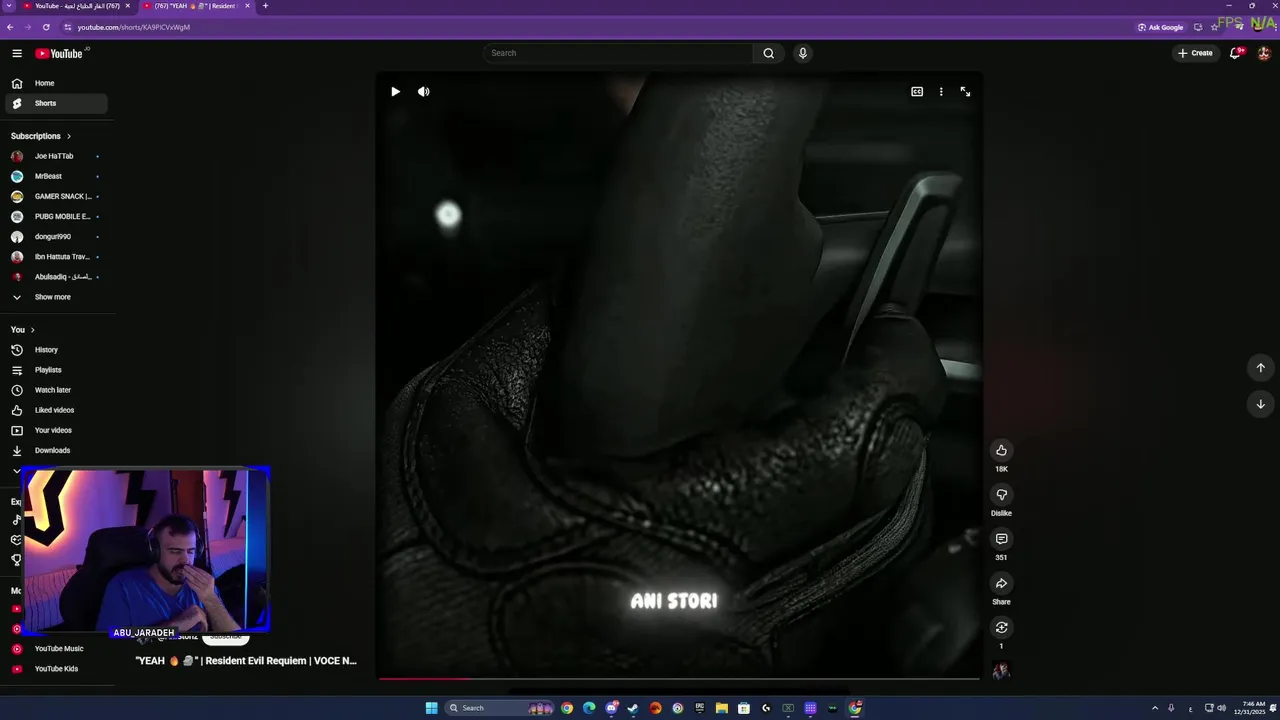The image size is (1280, 720).
Task: Open the Shorts three-dot more menu
Action: (941, 91)
